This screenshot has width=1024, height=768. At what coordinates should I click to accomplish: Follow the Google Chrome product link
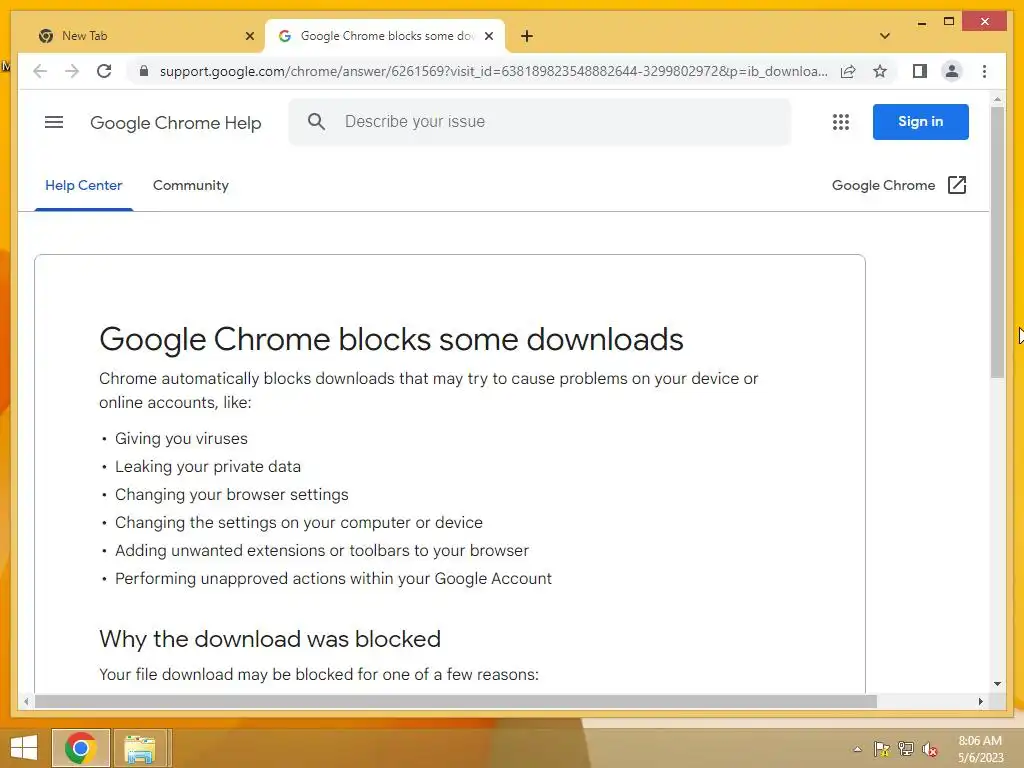coord(883,185)
